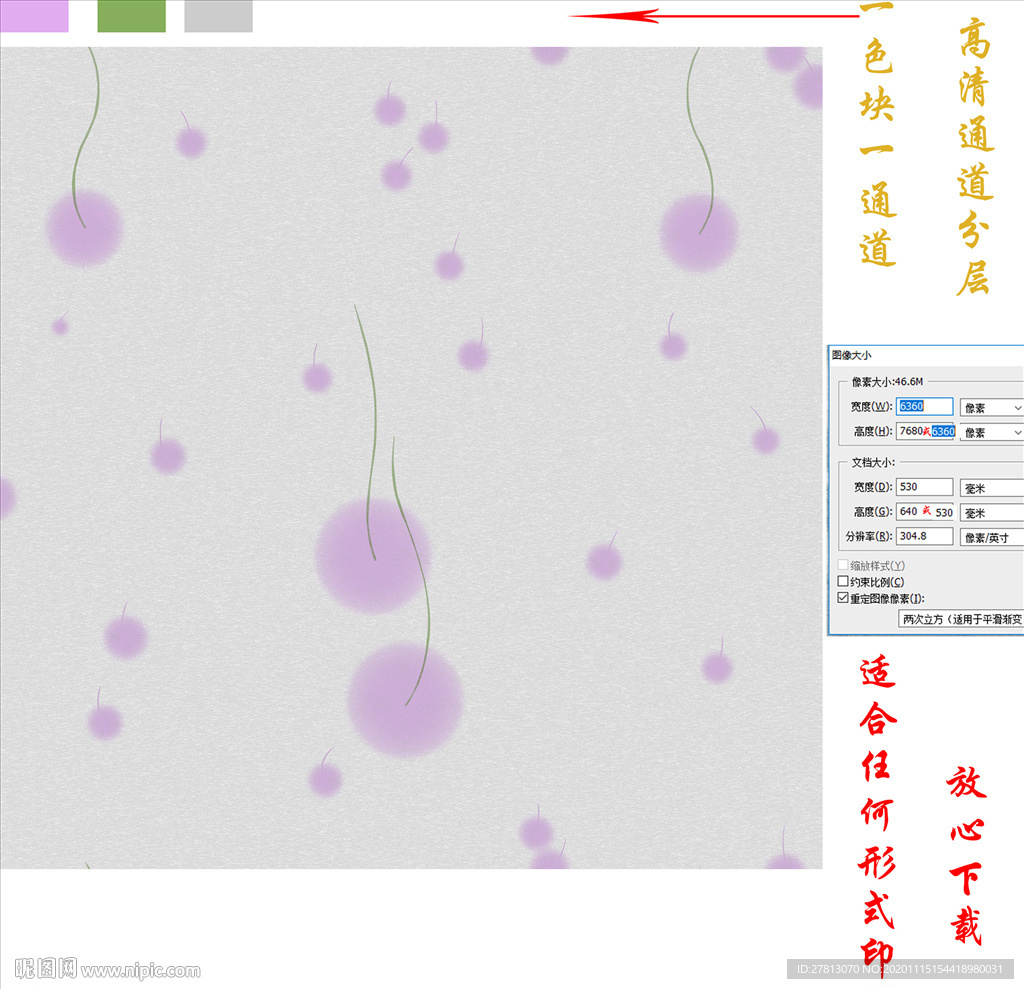The width and height of the screenshot is (1024, 989).
Task: Click the 分辨率(R) field showing 304.8
Action: [x=924, y=536]
